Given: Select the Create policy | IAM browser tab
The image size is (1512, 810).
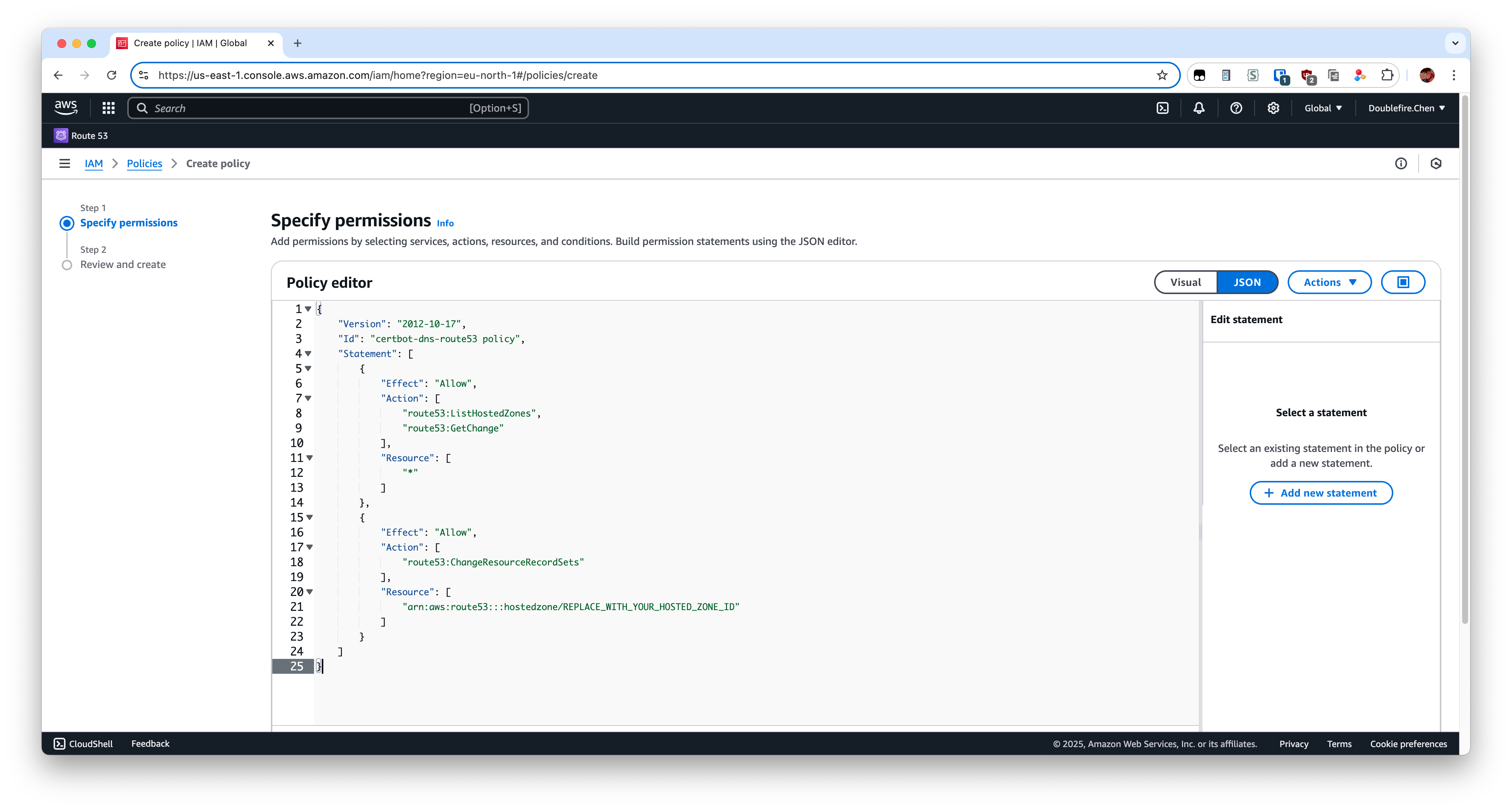Looking at the screenshot, I should coord(196,43).
